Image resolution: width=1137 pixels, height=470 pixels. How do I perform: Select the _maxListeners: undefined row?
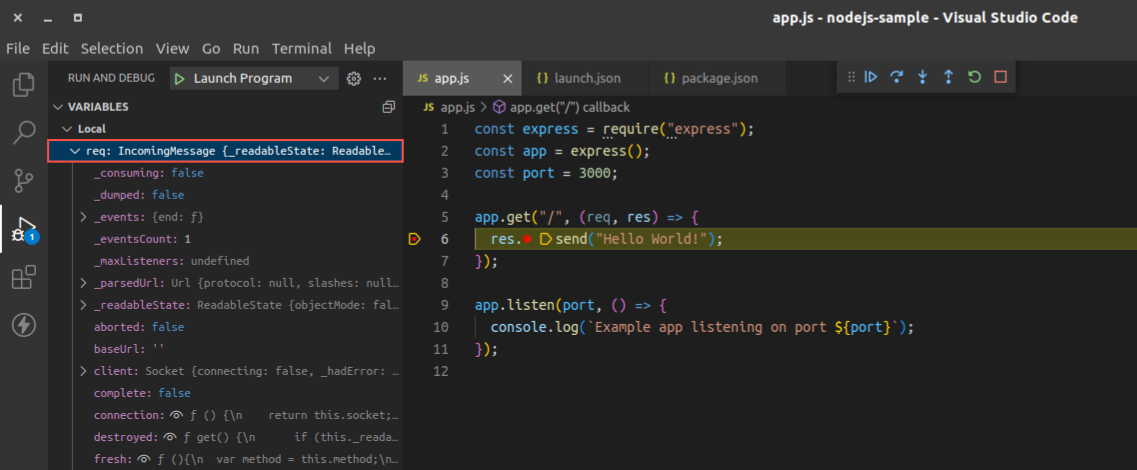coord(226,260)
